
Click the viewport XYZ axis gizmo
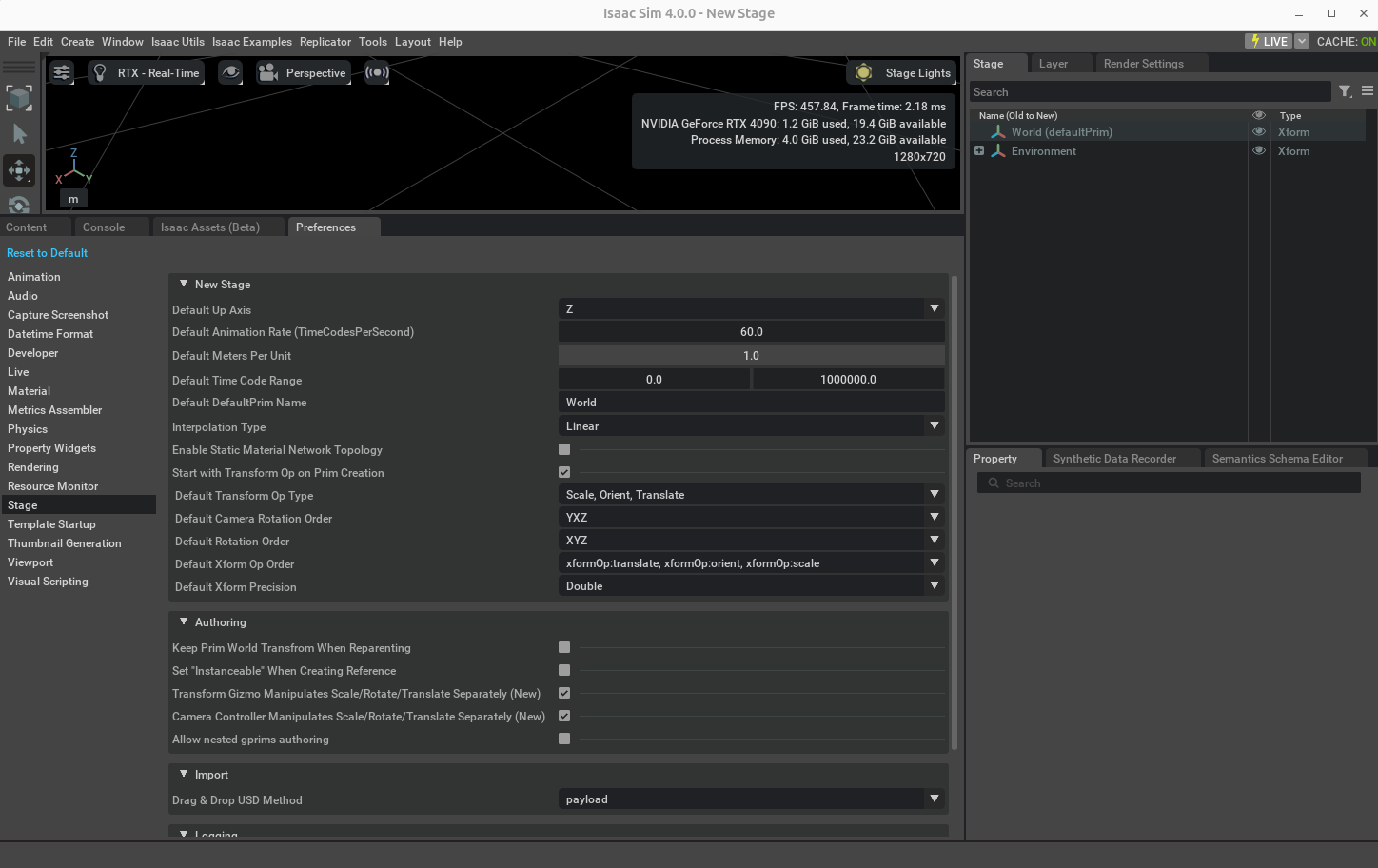tap(73, 168)
